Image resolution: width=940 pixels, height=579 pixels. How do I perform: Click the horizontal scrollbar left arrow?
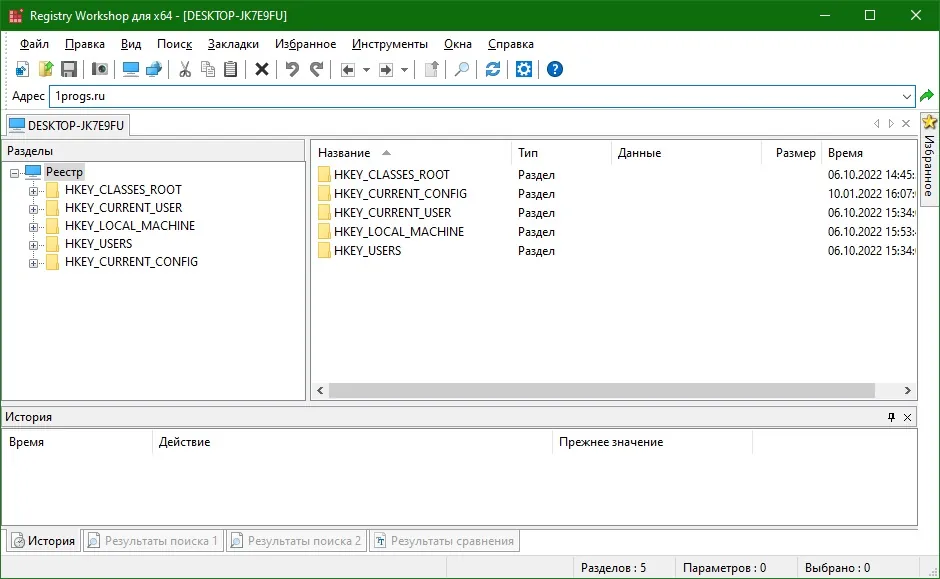tap(320, 390)
